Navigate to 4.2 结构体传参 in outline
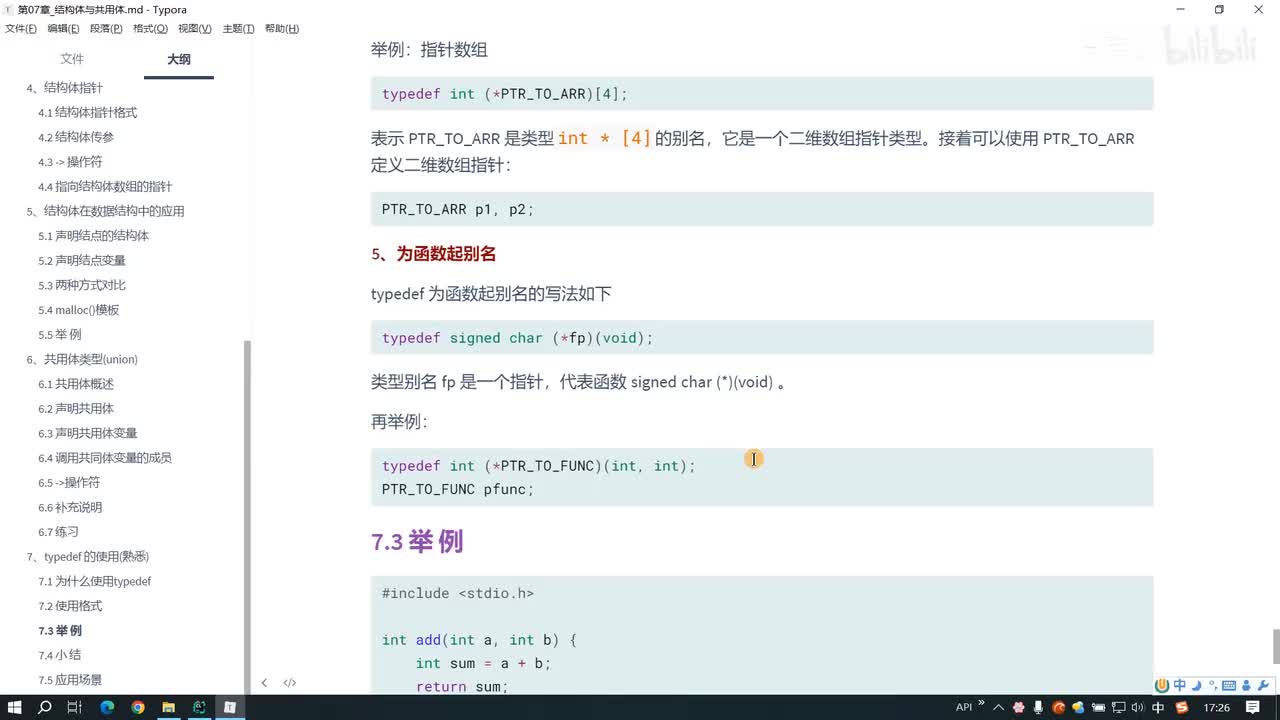 pos(76,137)
